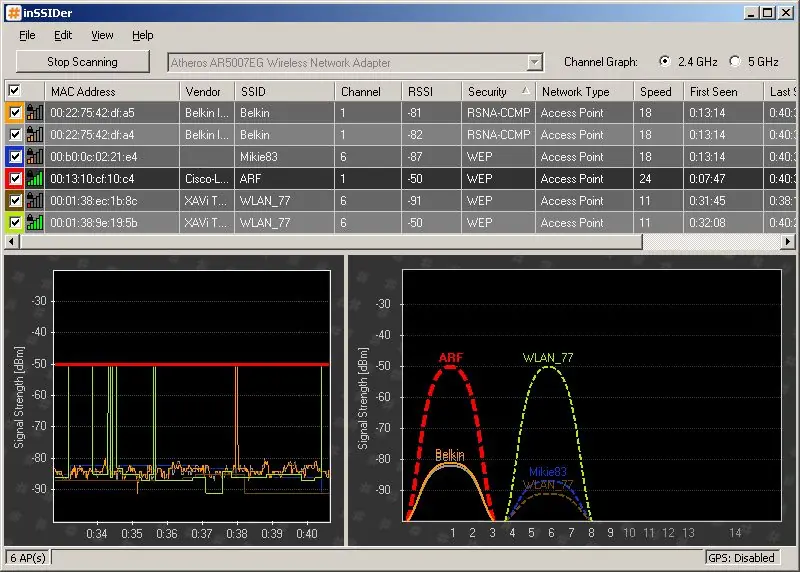The width and height of the screenshot is (800, 572).
Task: Select the 2.4 GHz radio button
Action: click(x=664, y=61)
